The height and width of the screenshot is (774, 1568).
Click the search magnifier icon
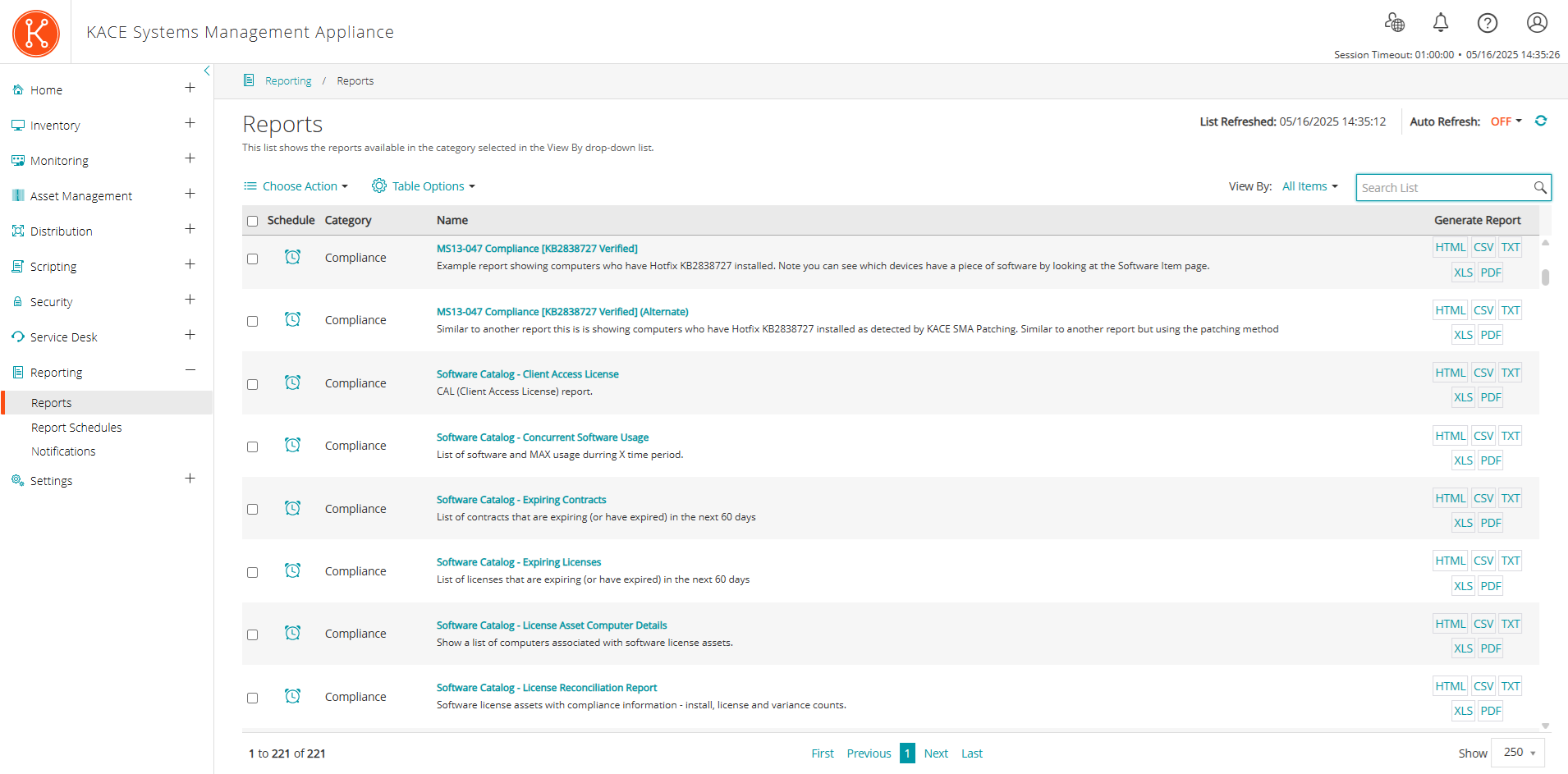click(1540, 187)
